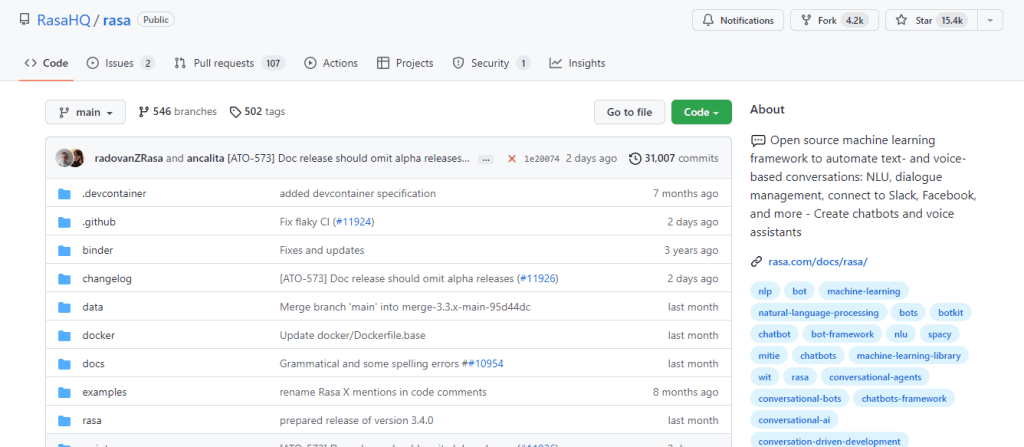Open the data folder

(x=93, y=307)
